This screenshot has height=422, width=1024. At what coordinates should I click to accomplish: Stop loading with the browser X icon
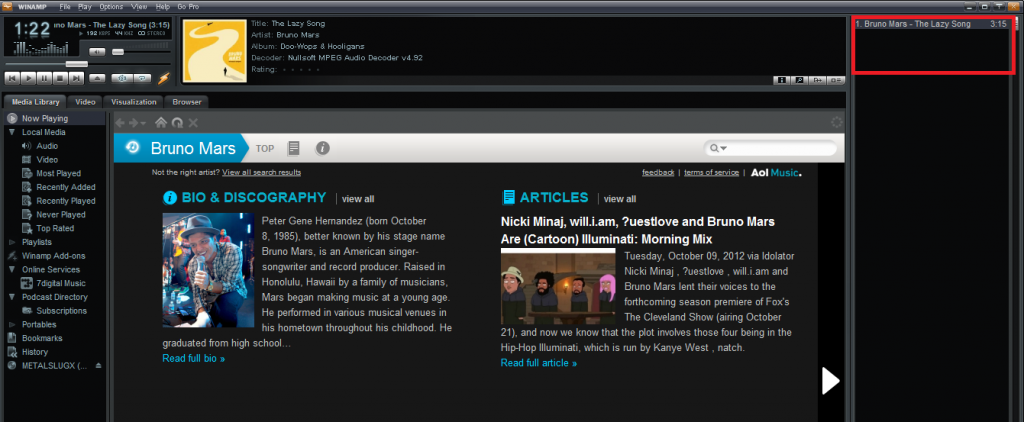(x=193, y=123)
